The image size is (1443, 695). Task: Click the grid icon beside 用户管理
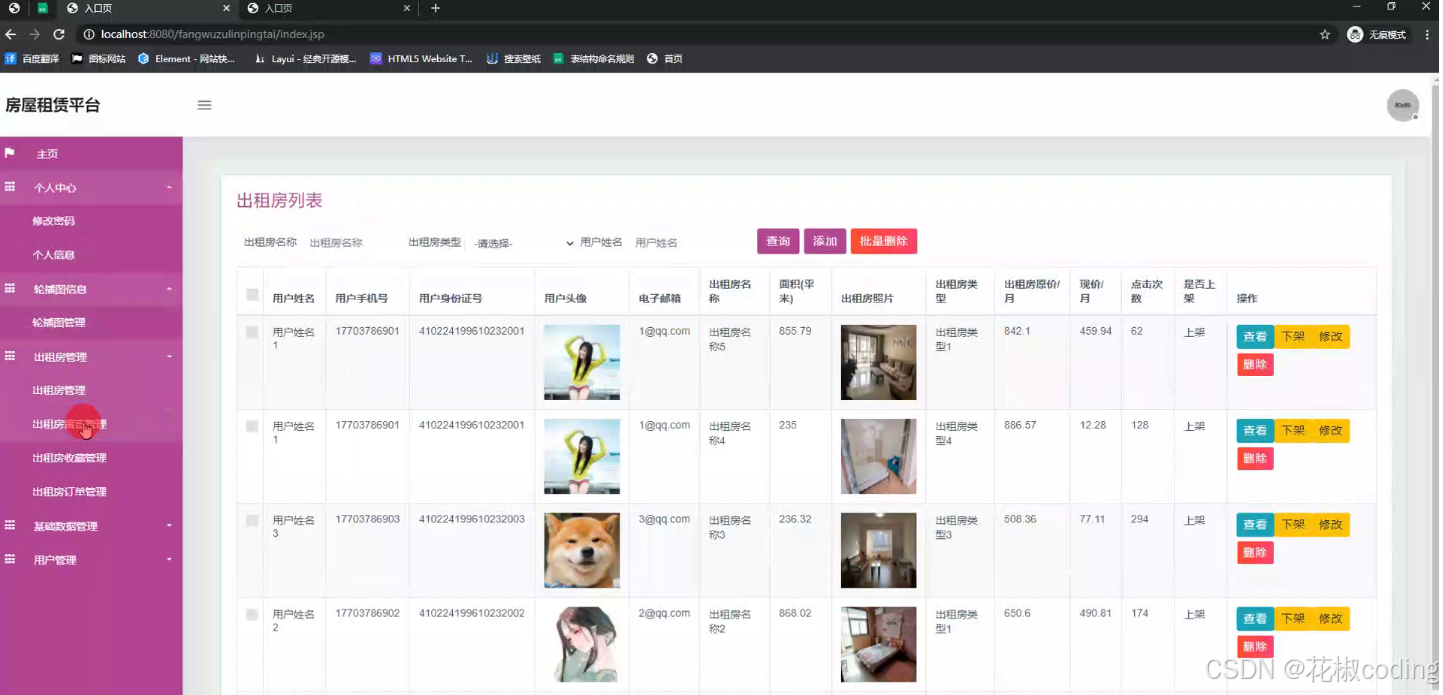[x=10, y=559]
